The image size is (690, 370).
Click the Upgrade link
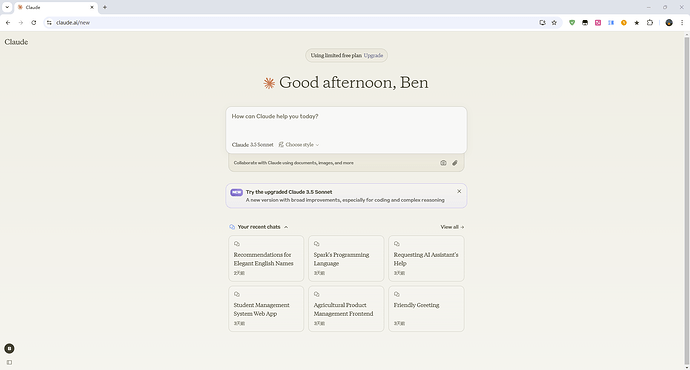click(x=373, y=55)
